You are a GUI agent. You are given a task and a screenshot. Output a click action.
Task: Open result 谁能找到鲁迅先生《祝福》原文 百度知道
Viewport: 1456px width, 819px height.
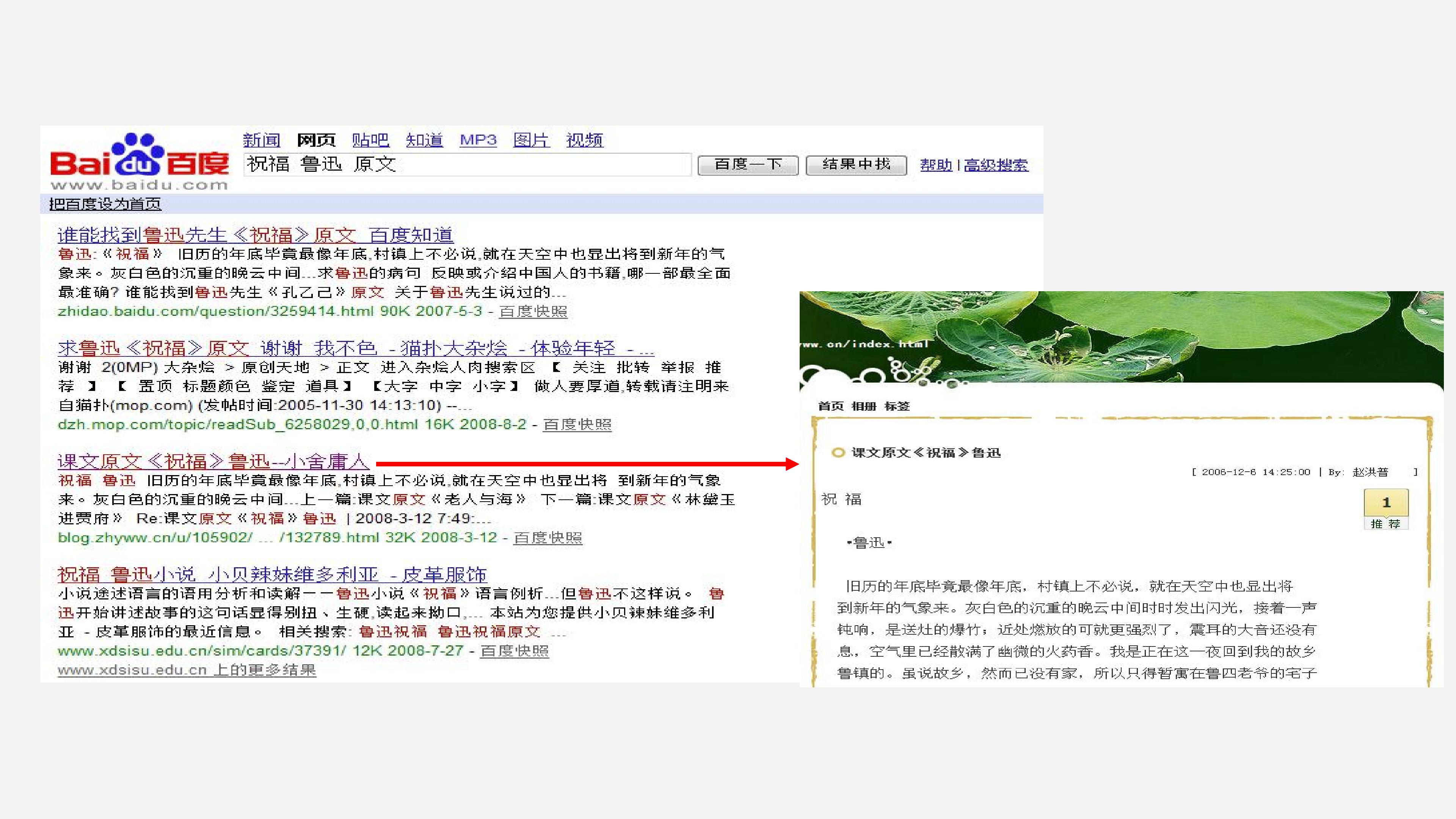point(256,235)
